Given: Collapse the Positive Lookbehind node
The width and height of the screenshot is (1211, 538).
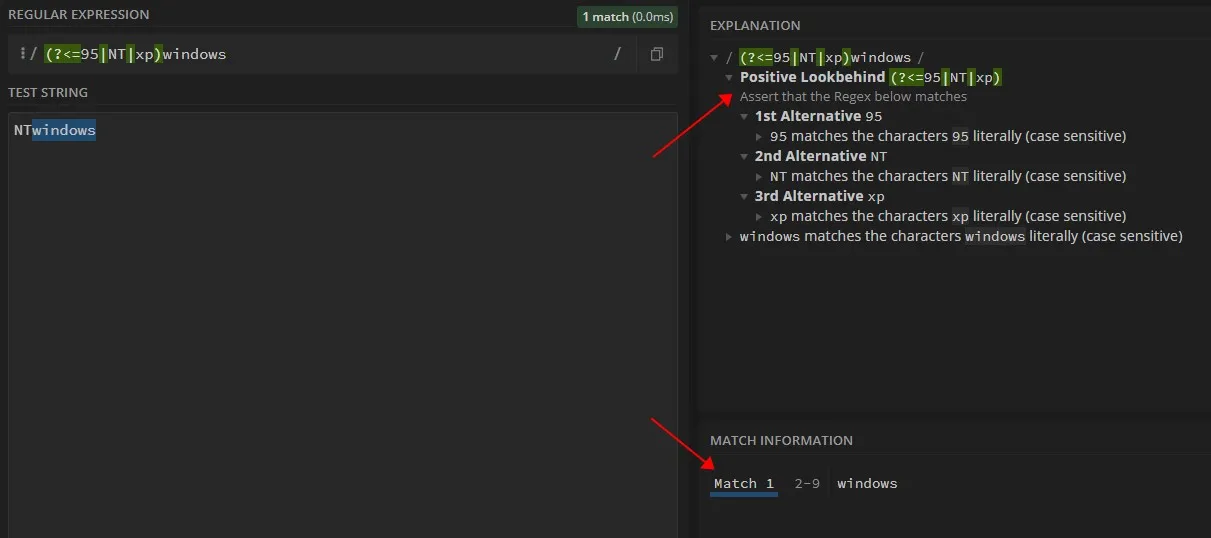Looking at the screenshot, I should 729,78.
